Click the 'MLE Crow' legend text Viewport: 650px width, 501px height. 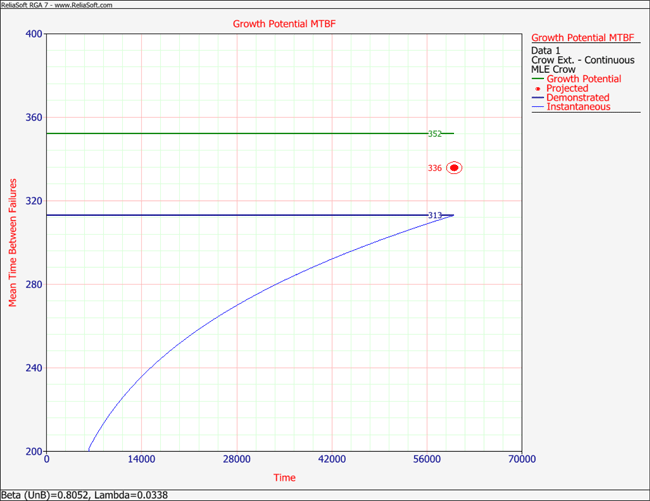(553, 69)
